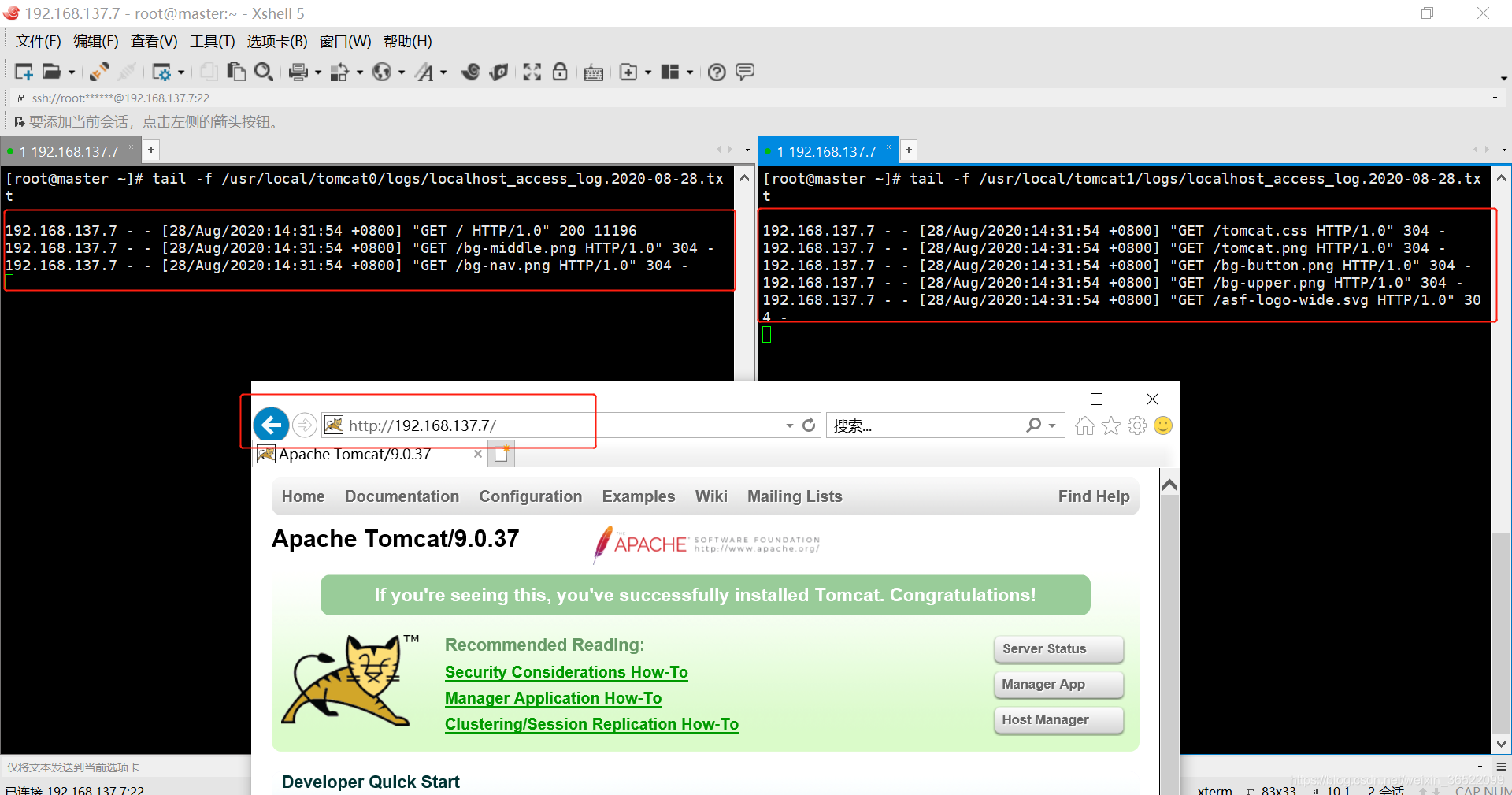1512x795 pixels.
Task: Toggle full screen with the expand icon
Action: [532, 72]
